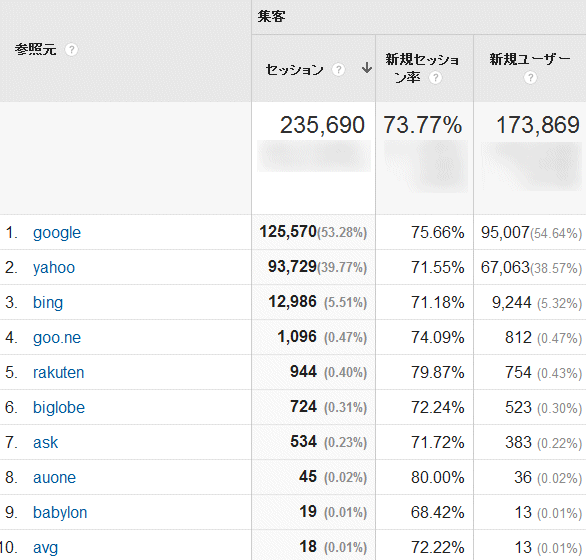Open help icon next to セッション header
The width and height of the screenshot is (586, 560).
(x=338, y=70)
